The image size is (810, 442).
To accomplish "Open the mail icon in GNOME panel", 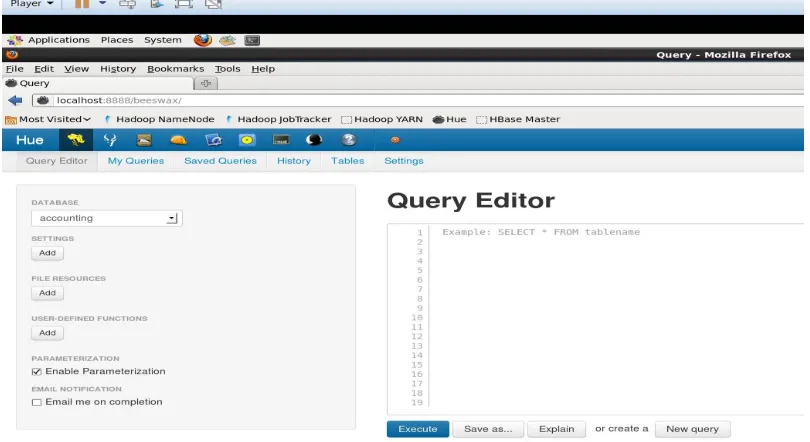I will click(x=227, y=40).
